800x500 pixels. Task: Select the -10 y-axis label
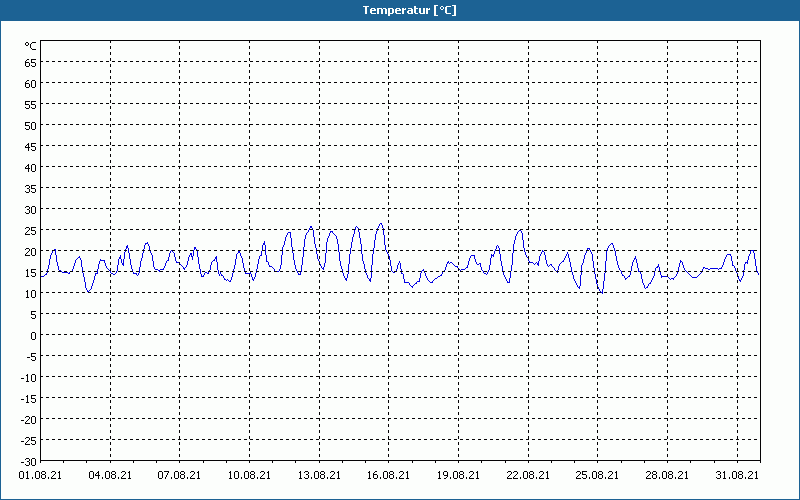pyautogui.click(x=29, y=378)
